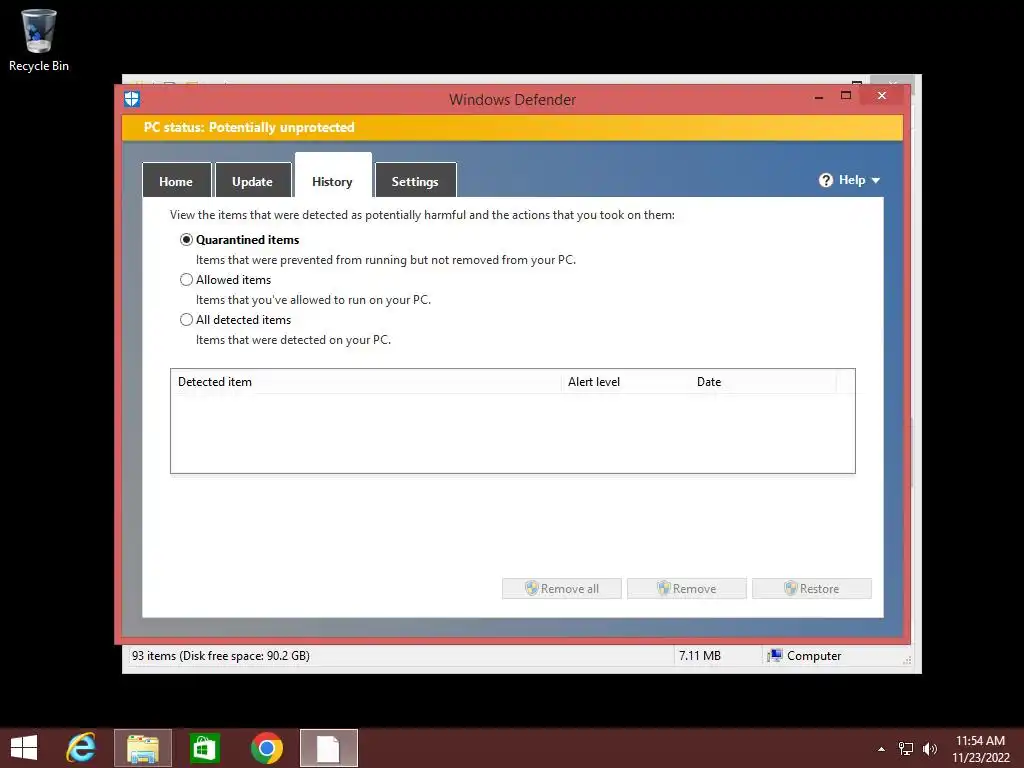1024x768 pixels.
Task: Click the Remove all button
Action: pyautogui.click(x=562, y=588)
